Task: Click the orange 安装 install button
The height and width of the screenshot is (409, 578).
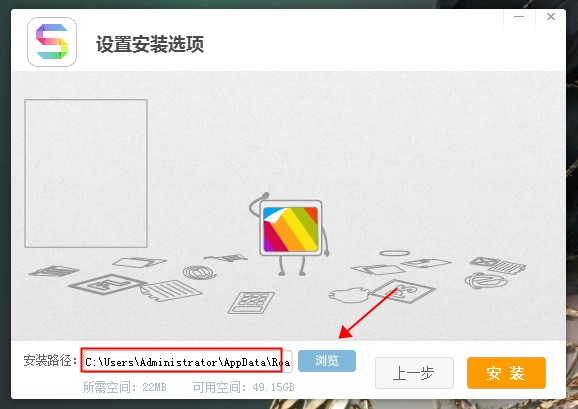Action: [506, 373]
